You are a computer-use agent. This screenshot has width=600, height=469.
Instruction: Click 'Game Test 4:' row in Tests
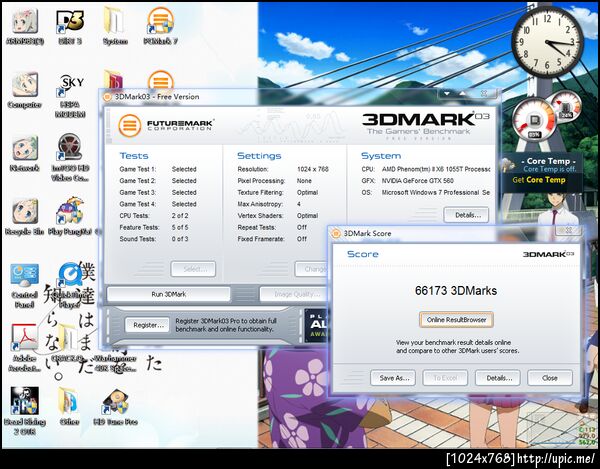point(158,204)
